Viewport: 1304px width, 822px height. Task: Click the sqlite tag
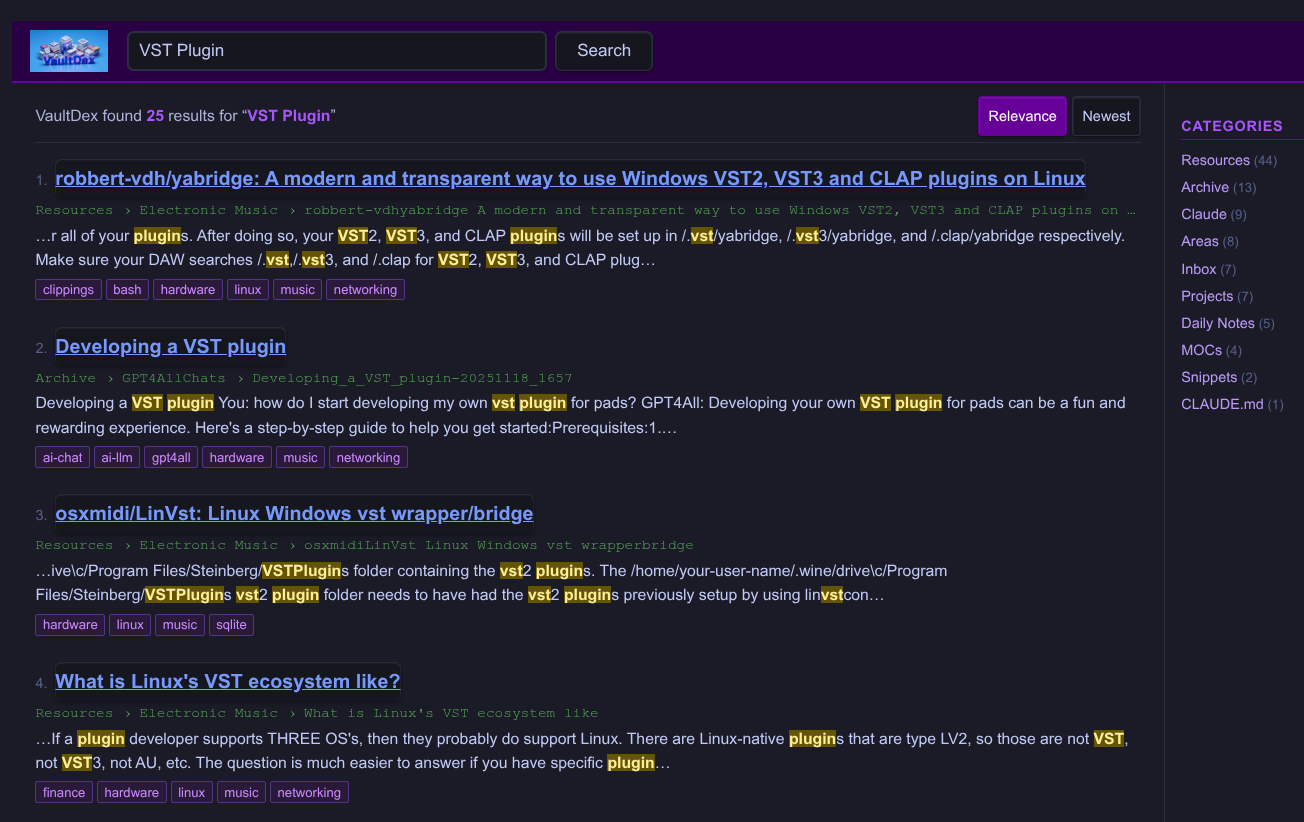[231, 625]
